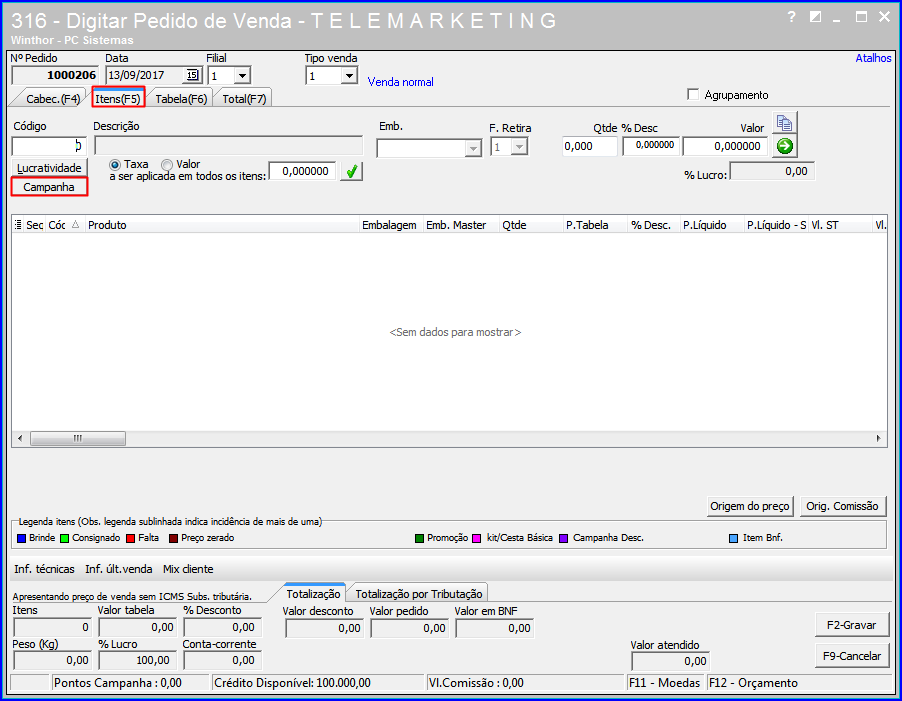
Task: Click the light blue Item Bnf. swatch
Action: pos(733,538)
